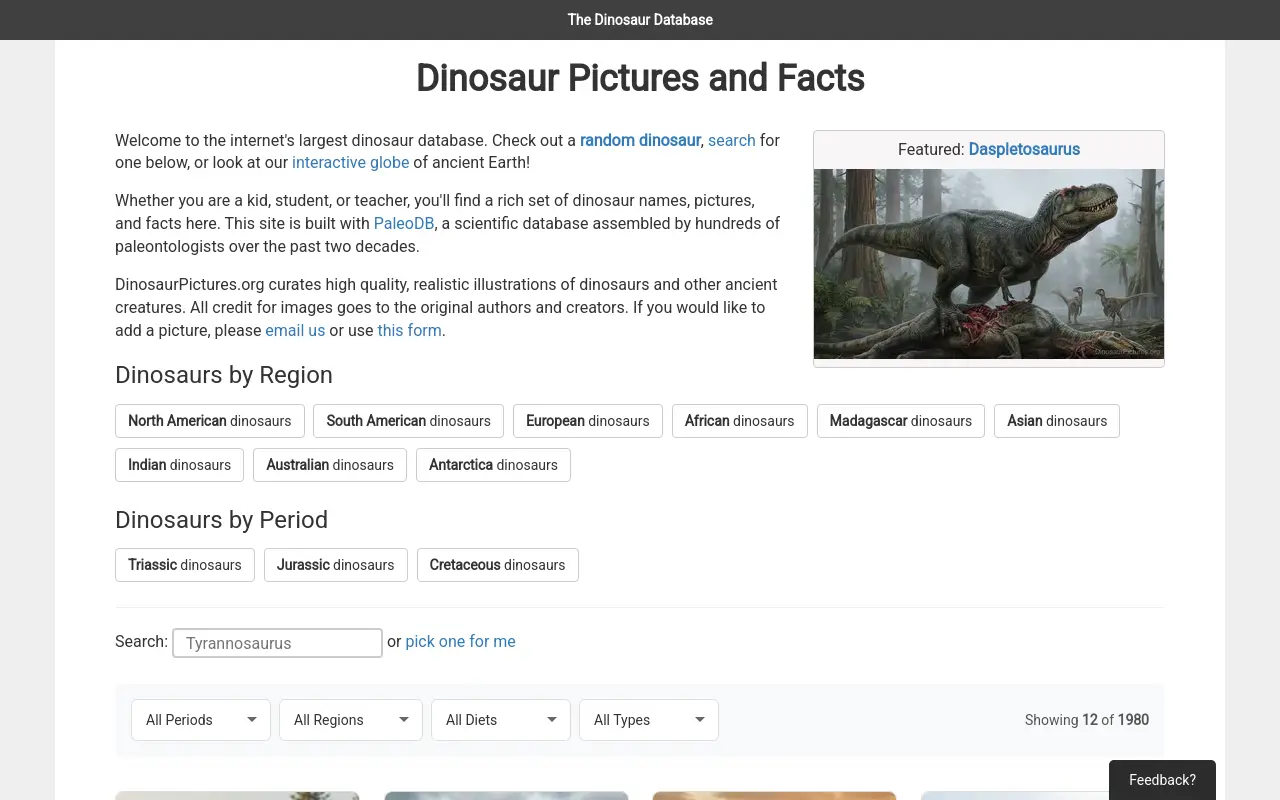Open the All Periods dropdown
The image size is (1280, 800).
click(x=201, y=720)
